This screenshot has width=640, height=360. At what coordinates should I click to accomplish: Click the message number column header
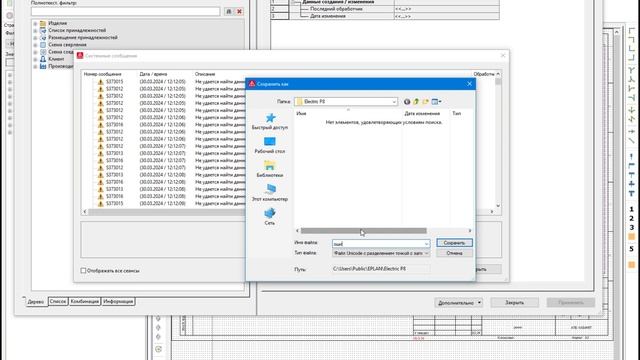(102, 74)
